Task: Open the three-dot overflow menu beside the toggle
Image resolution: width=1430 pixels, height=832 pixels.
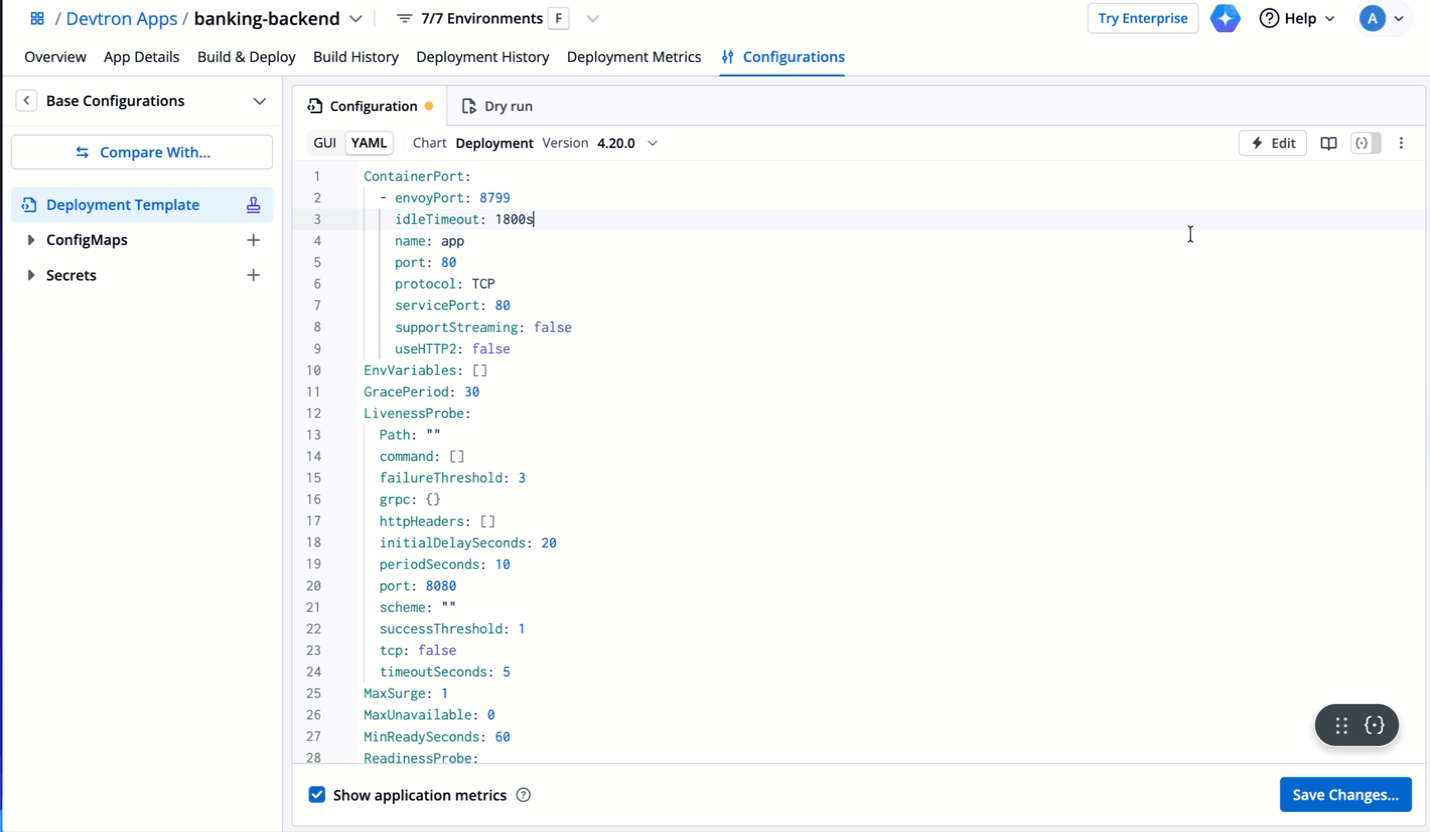Action: [1402, 143]
